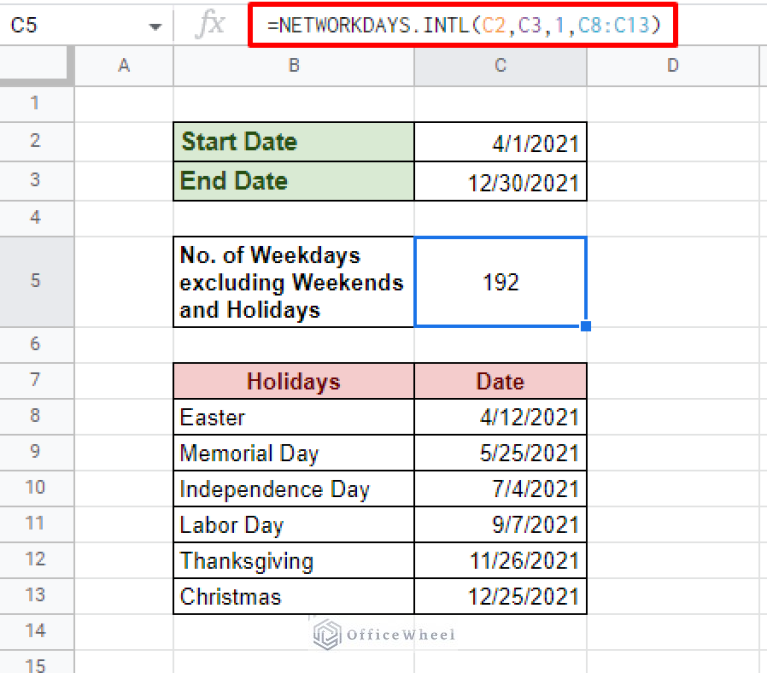Viewport: 767px width, 673px height.
Task: Click the Christmas date 12/25/2021
Action: coord(500,597)
